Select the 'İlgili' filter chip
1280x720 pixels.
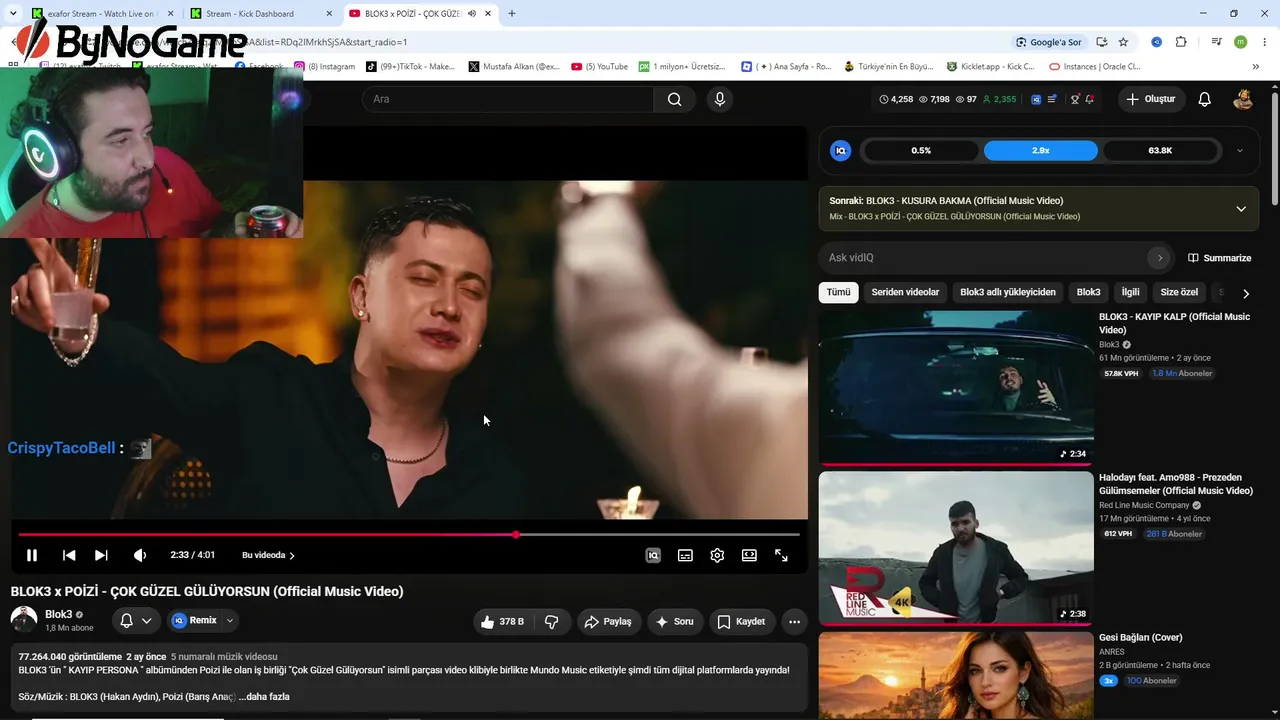(1130, 292)
